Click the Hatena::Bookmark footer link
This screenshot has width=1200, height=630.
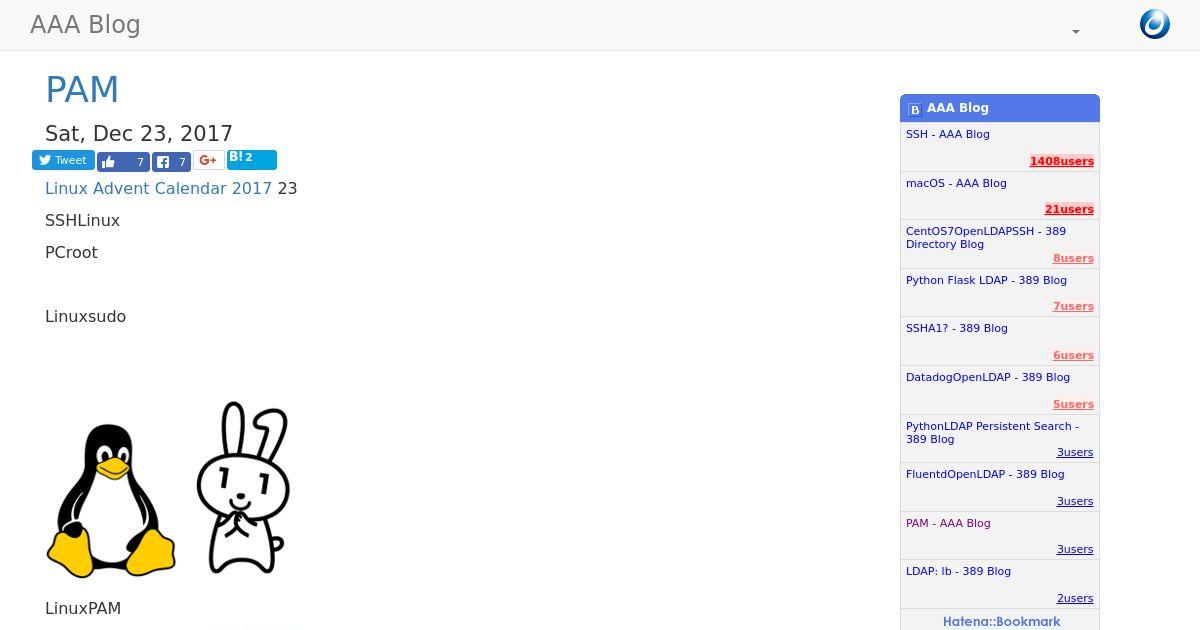(x=1001, y=621)
